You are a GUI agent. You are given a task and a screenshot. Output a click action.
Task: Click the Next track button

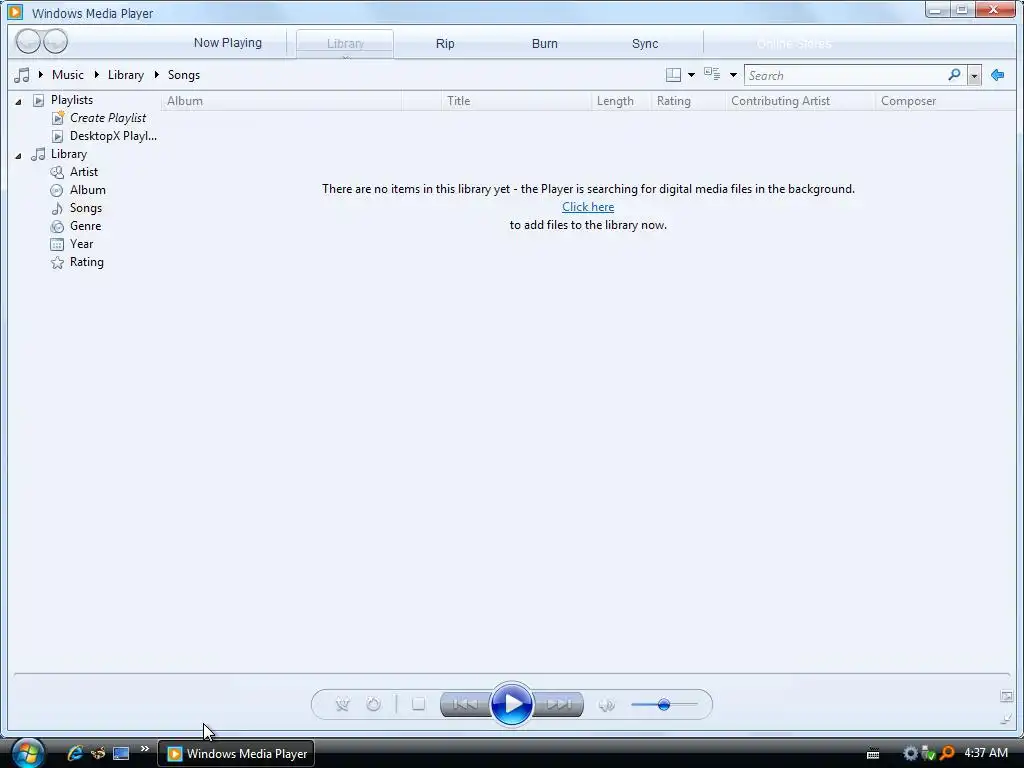pyautogui.click(x=558, y=704)
